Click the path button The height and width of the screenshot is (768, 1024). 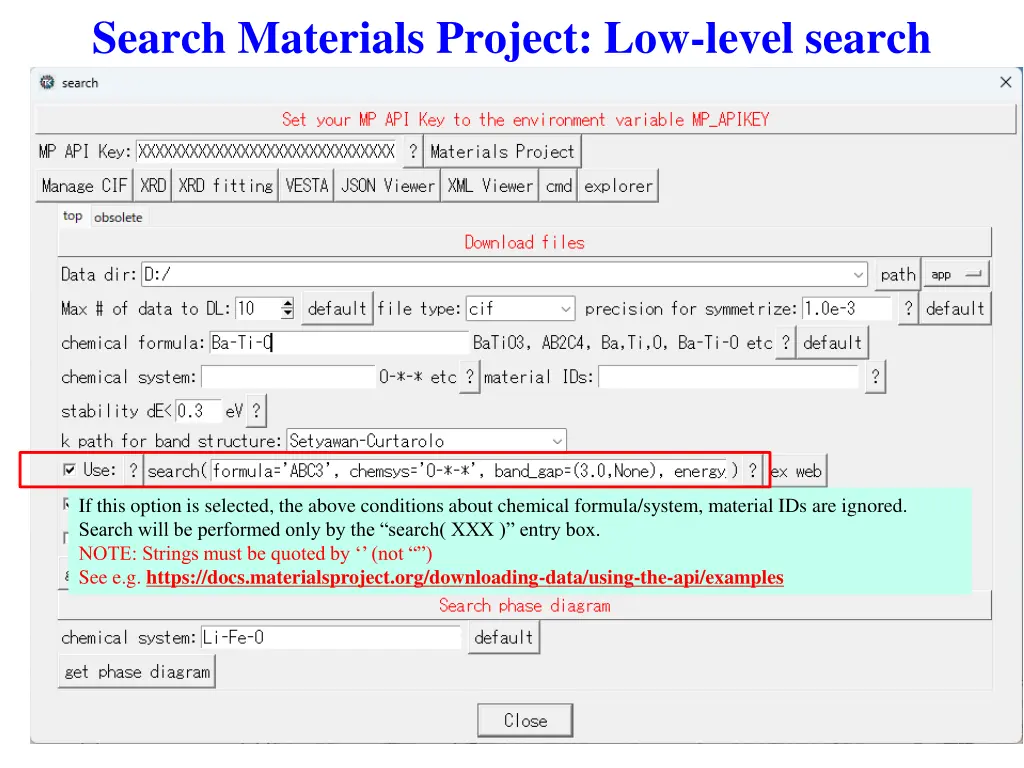click(898, 274)
